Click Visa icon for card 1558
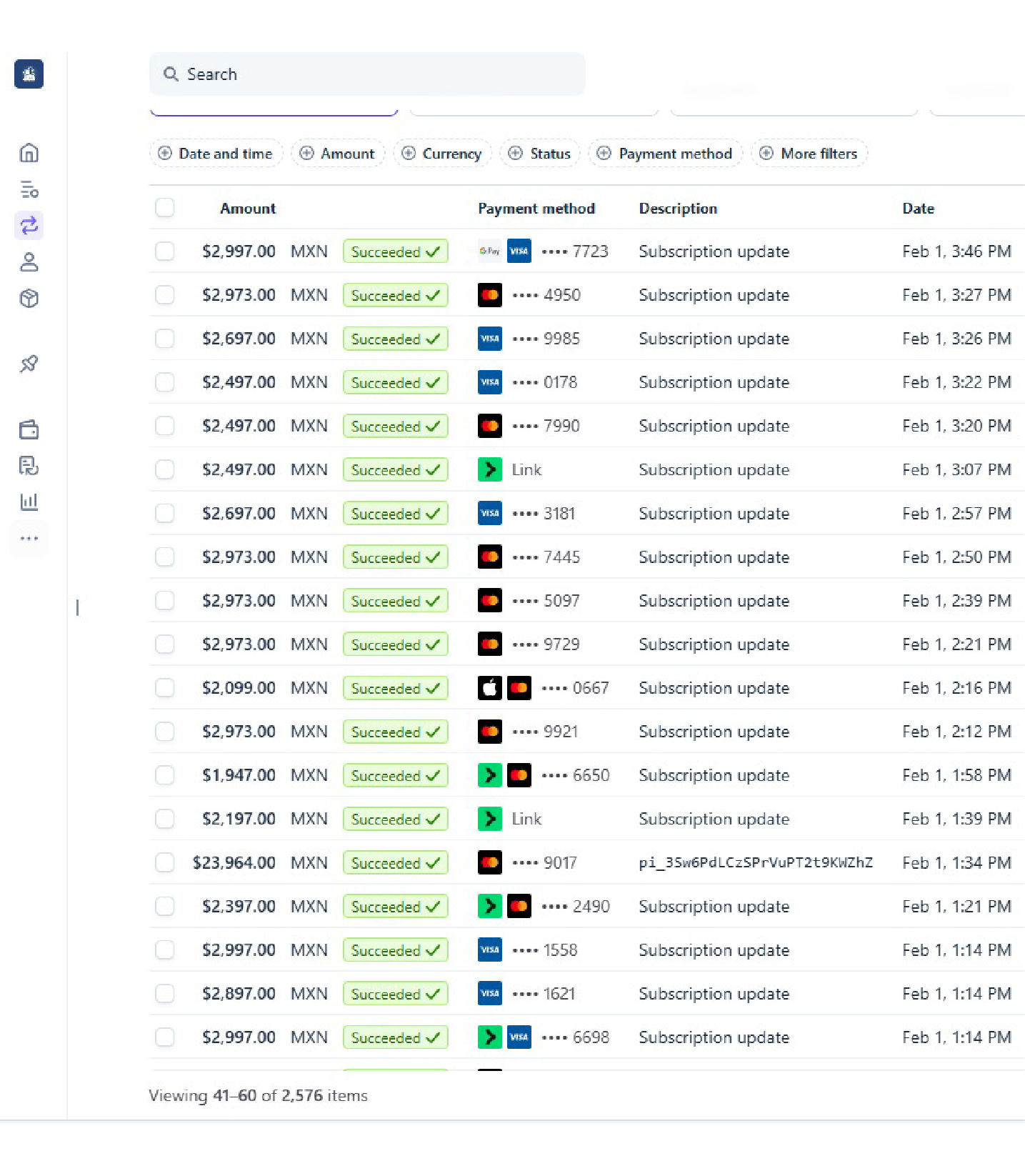 click(489, 950)
